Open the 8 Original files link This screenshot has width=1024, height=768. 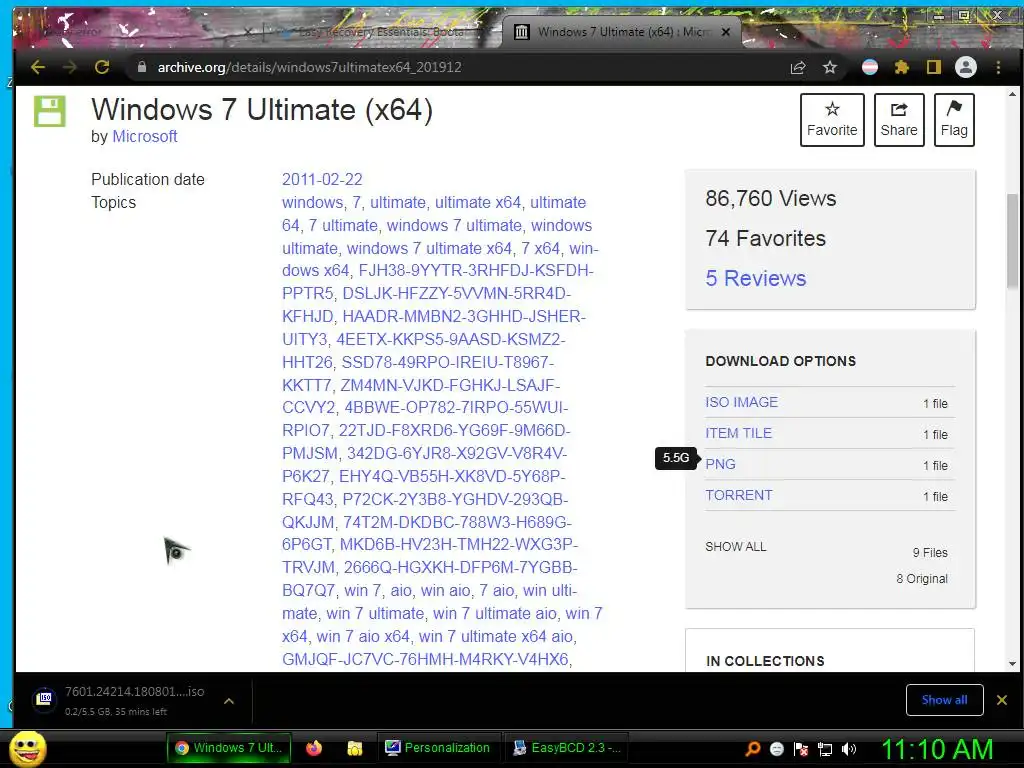pos(921,579)
